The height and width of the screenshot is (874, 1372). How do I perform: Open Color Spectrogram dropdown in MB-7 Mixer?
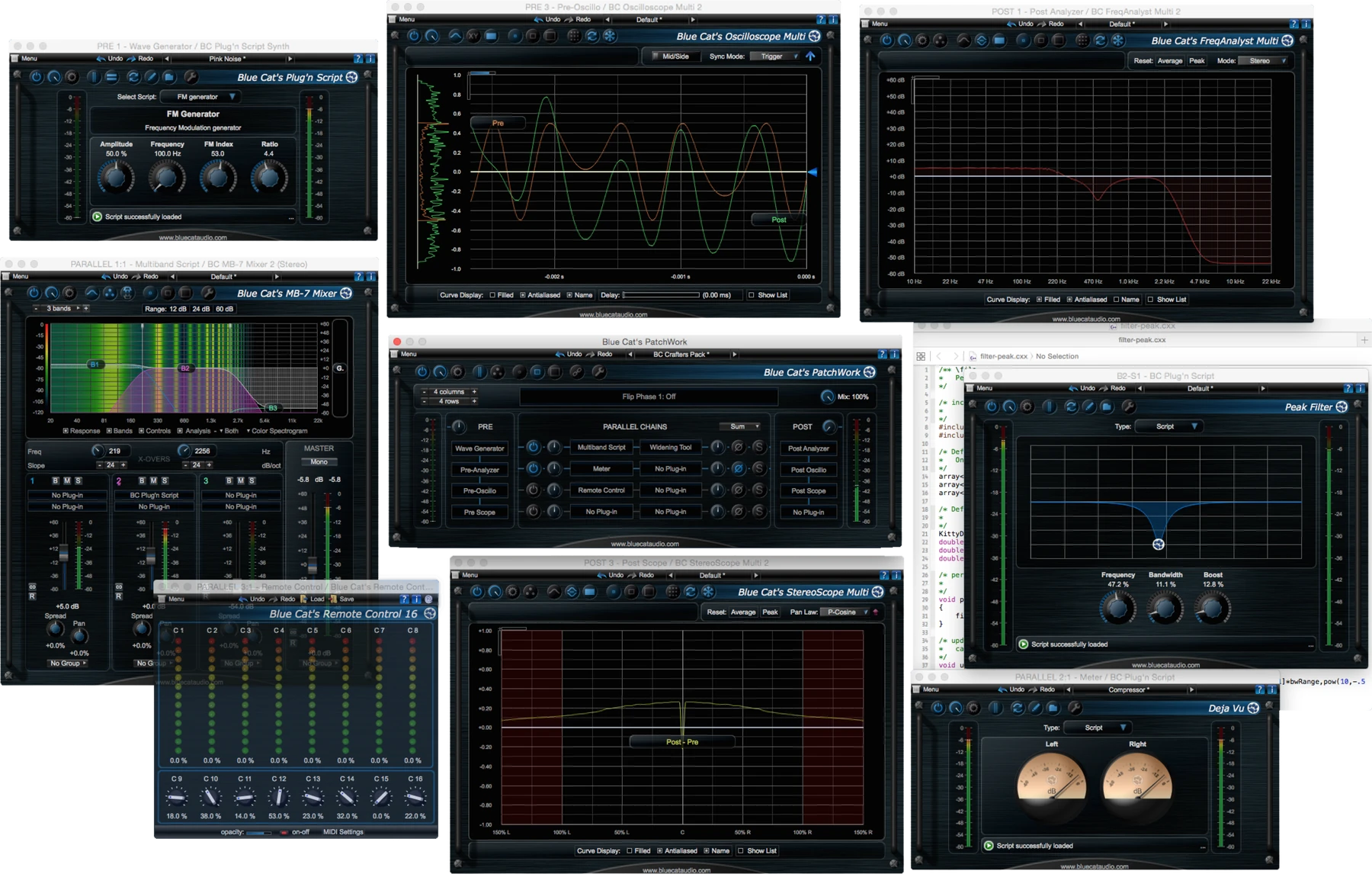pos(277,431)
